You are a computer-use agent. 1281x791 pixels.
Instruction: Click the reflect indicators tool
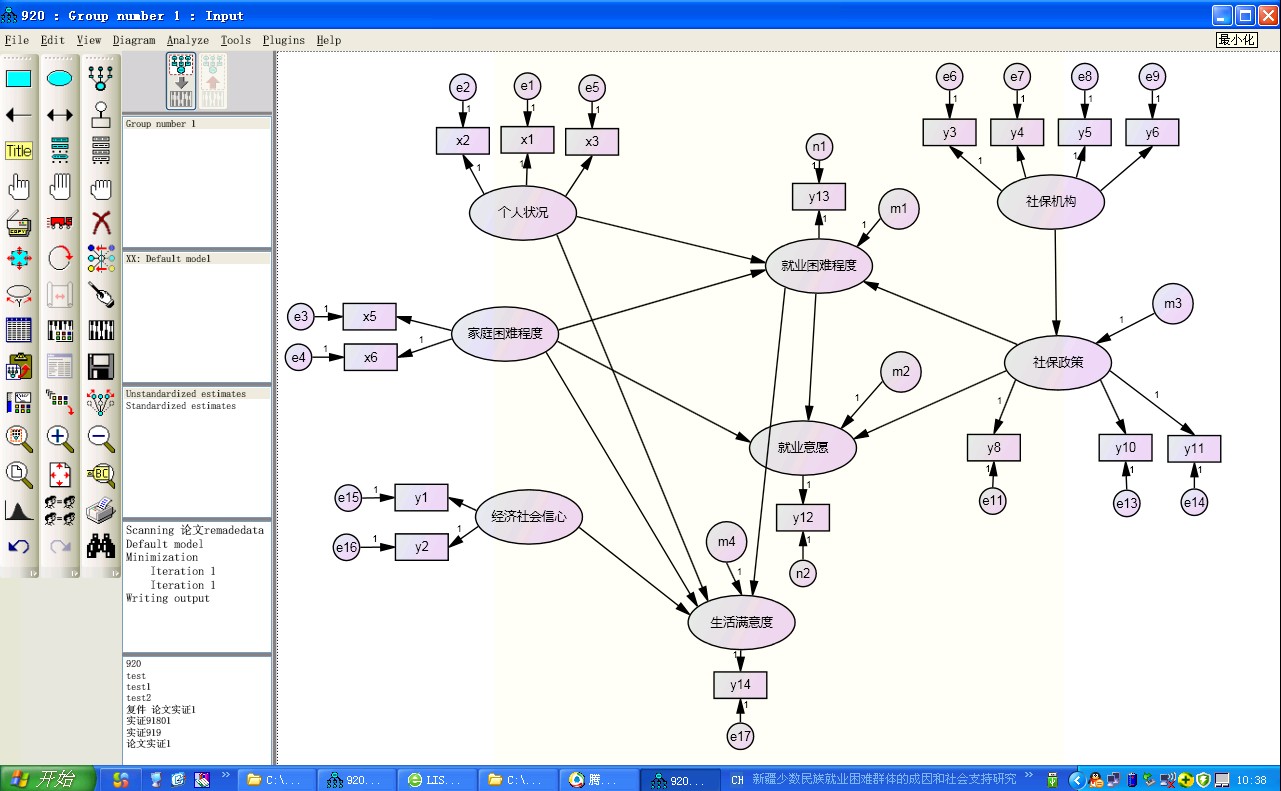(100, 258)
